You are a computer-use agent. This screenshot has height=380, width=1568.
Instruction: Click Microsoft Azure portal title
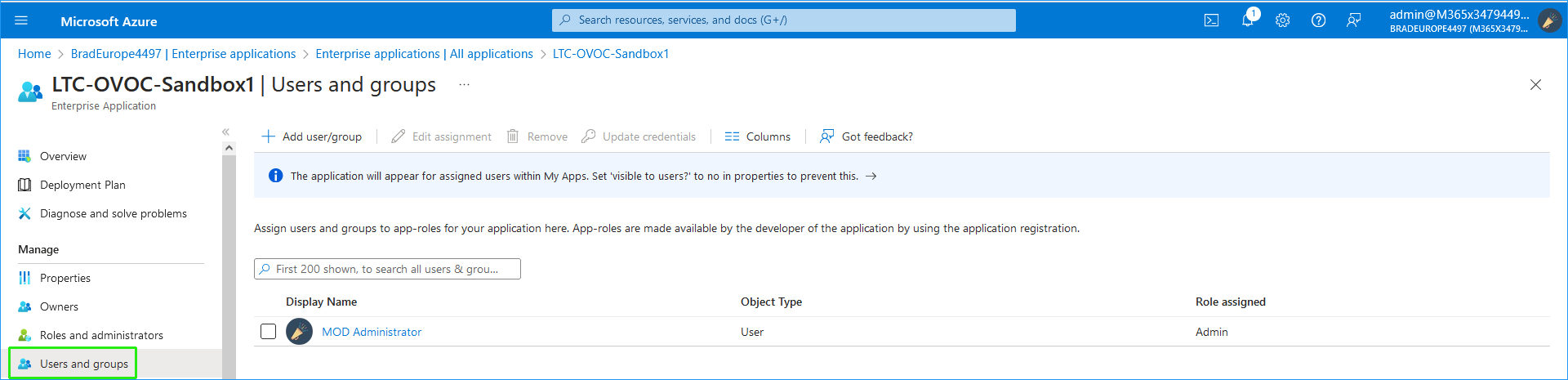tap(109, 21)
